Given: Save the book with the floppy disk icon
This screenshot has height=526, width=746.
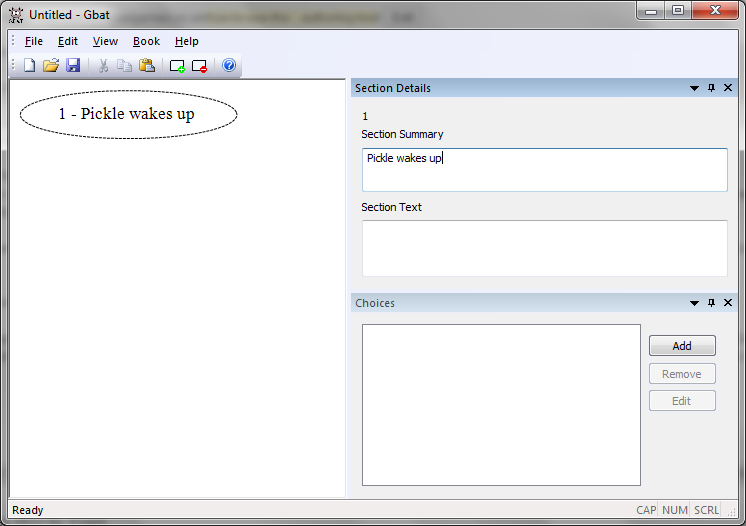Looking at the screenshot, I should pos(73,65).
